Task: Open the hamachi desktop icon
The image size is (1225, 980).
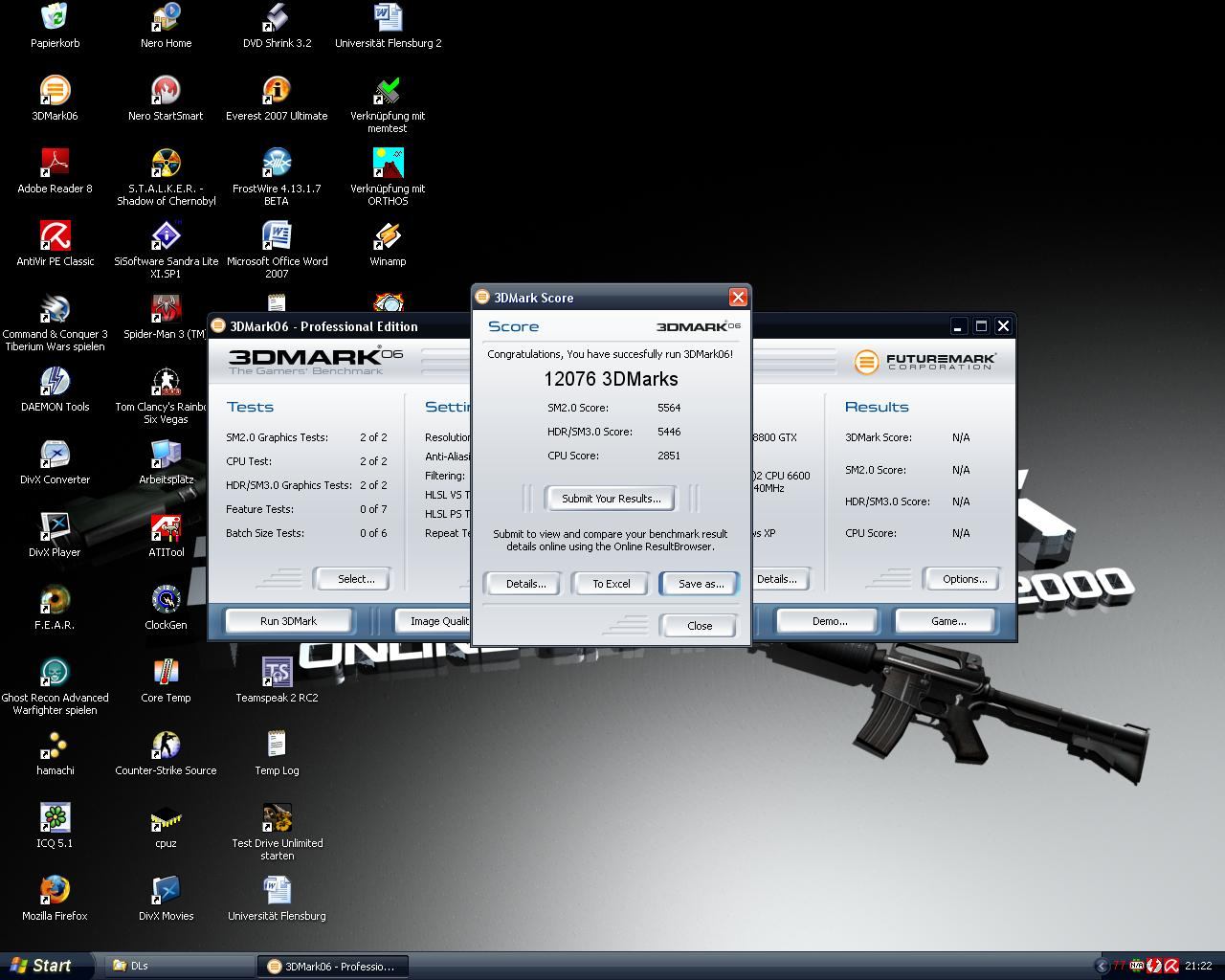Action: pos(55,745)
